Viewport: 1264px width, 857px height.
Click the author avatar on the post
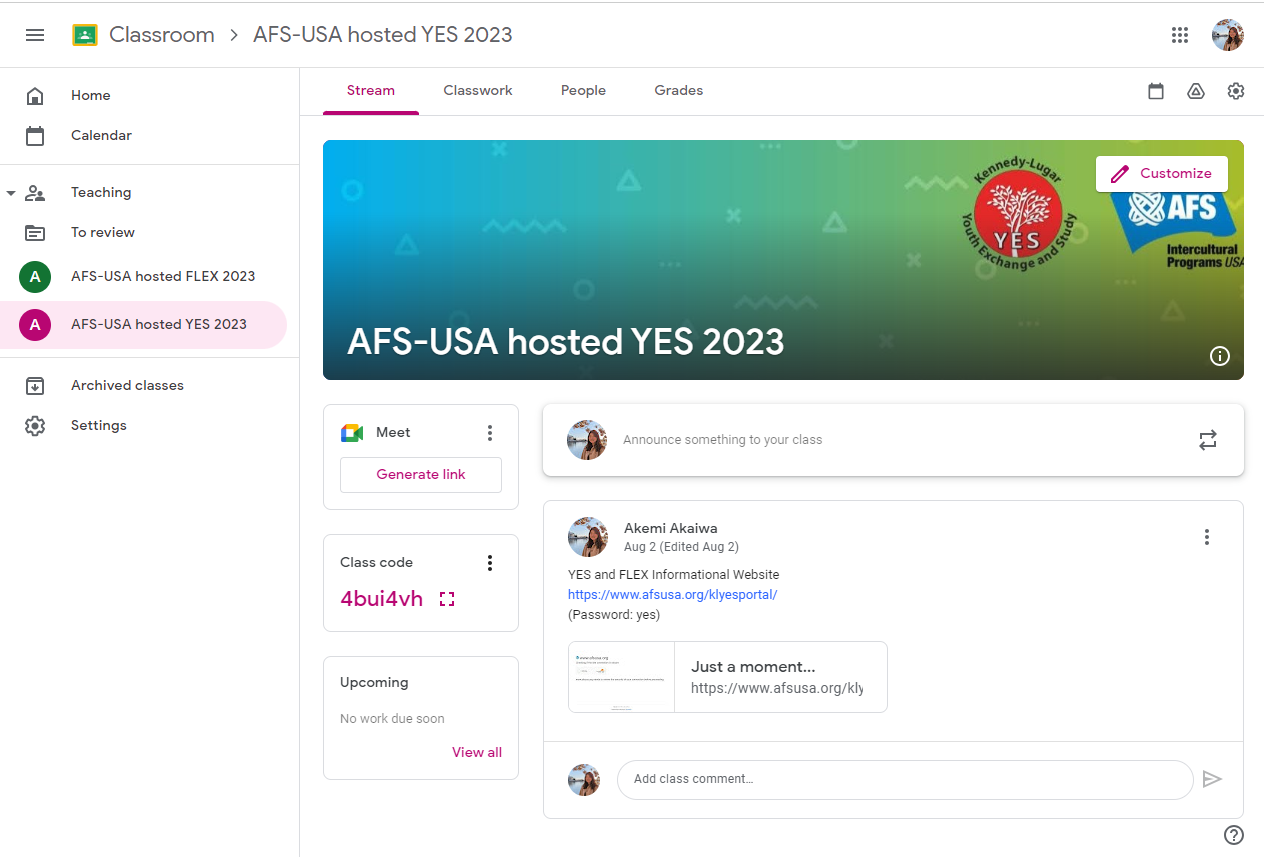click(588, 537)
